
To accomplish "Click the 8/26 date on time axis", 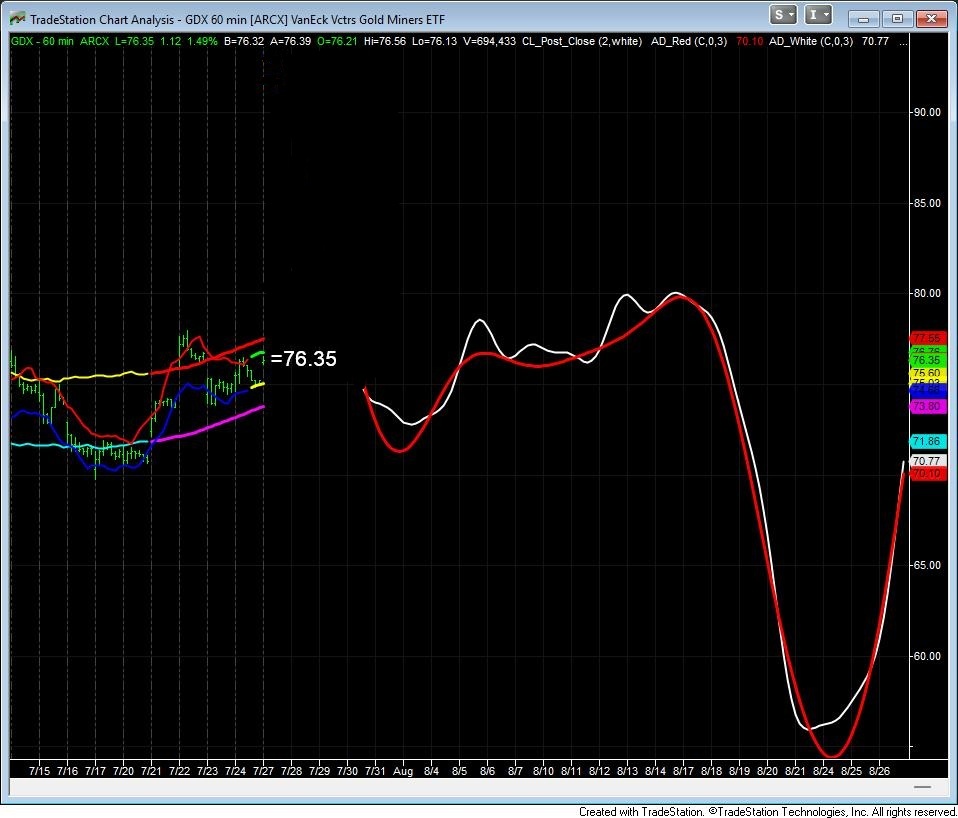I will tap(879, 771).
